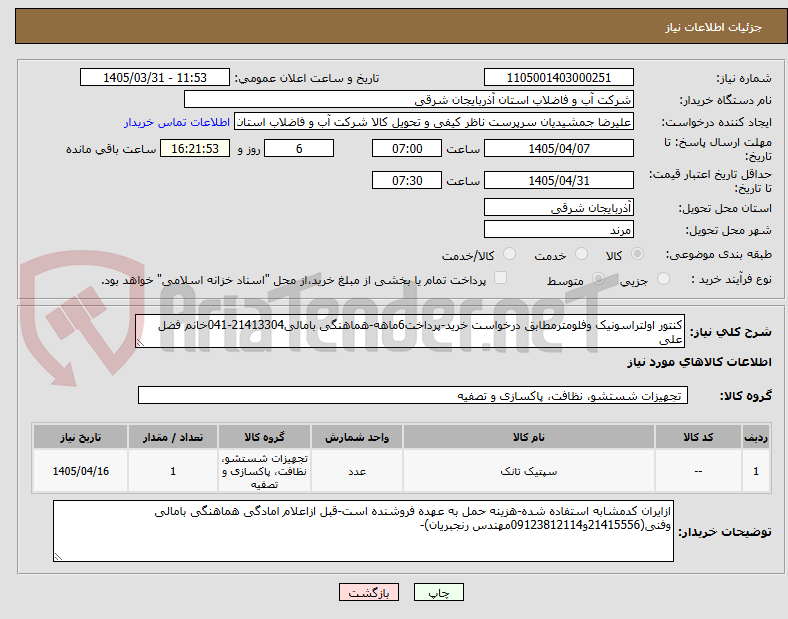
Task: Click the سپتیک تانک item cell
Action: (x=529, y=471)
